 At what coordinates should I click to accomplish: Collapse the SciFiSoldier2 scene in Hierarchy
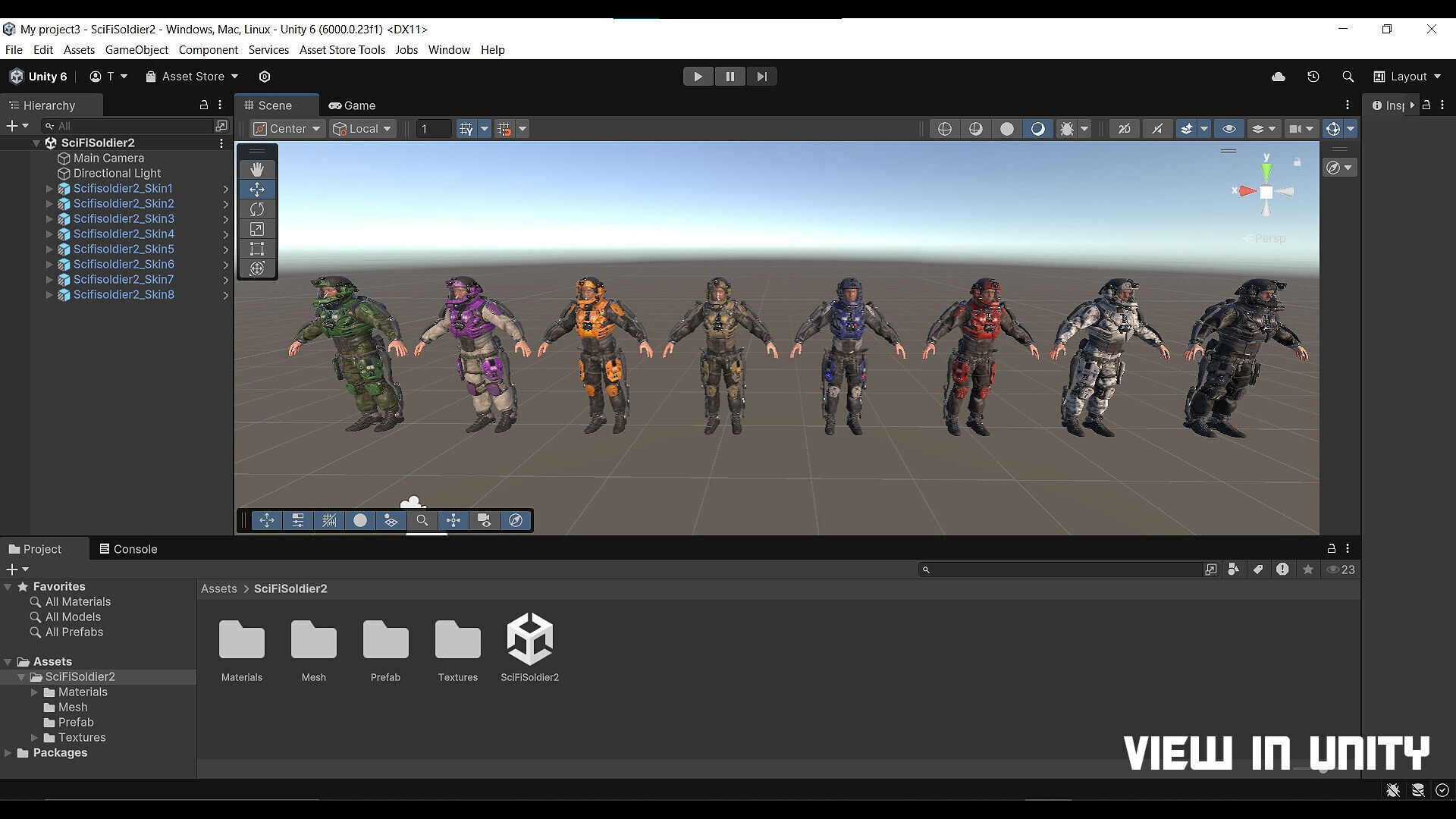coord(36,143)
